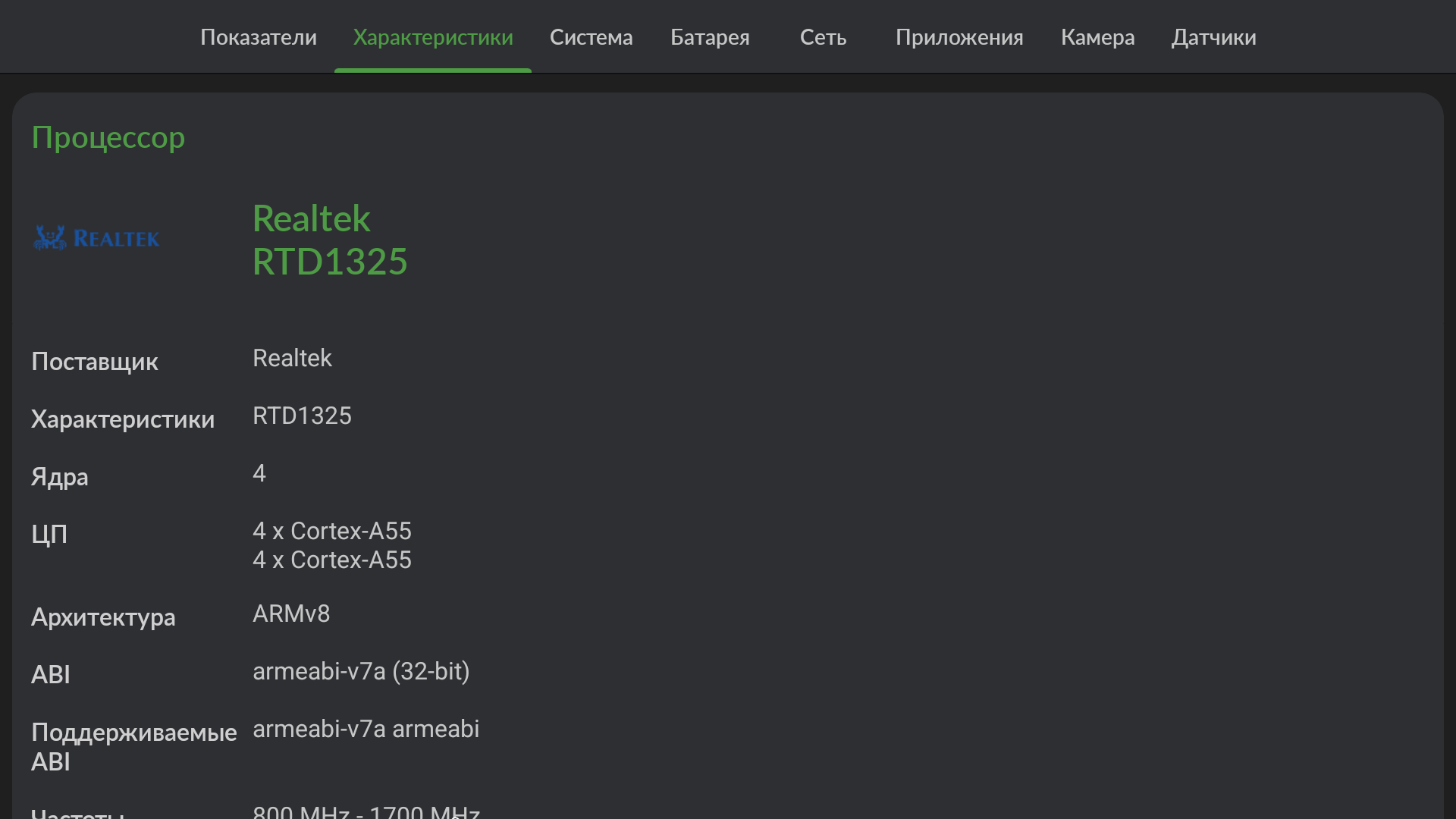Screen dimensions: 1456x819
Task: Open the Датчики tab
Action: coord(1213,37)
